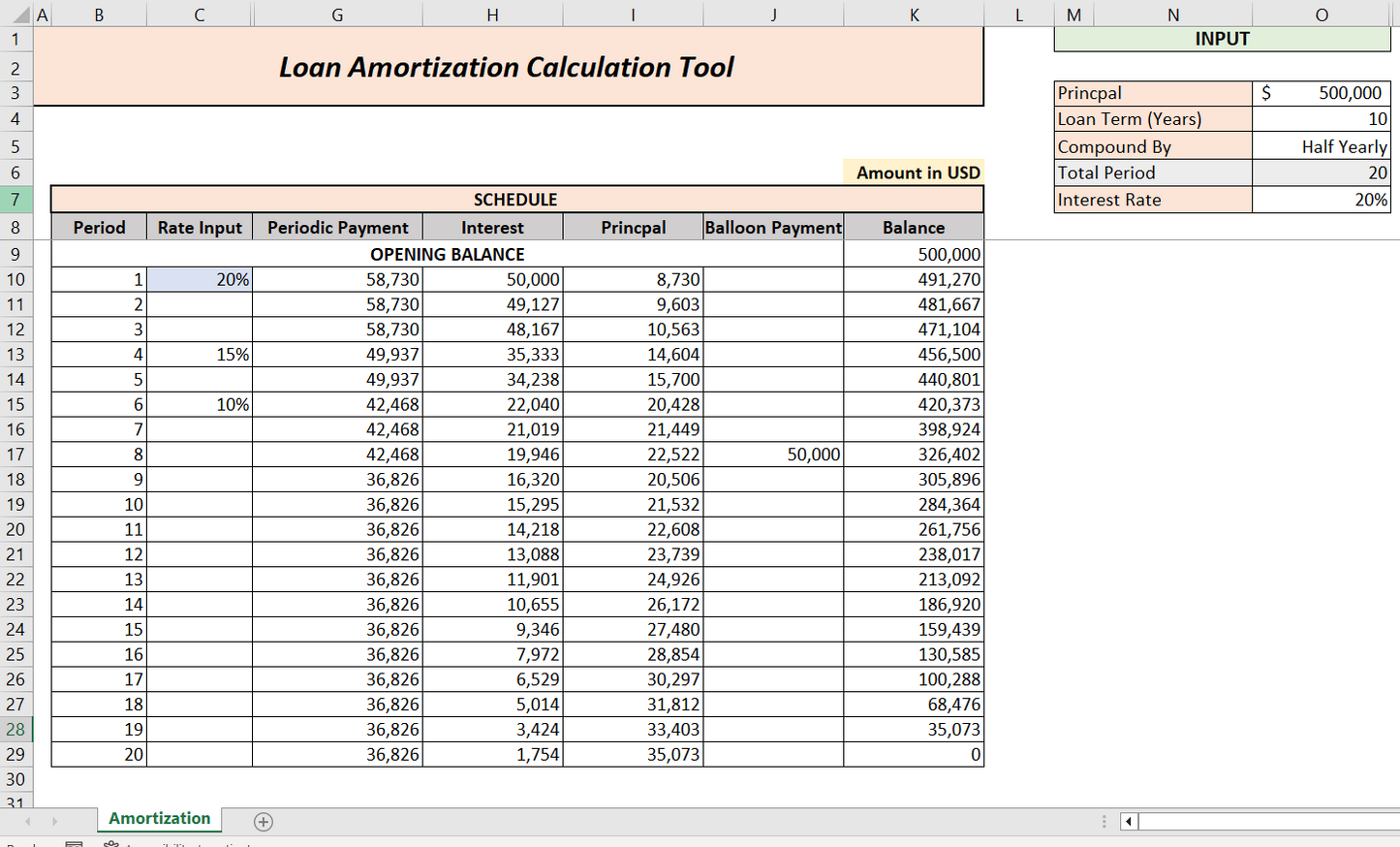The width and height of the screenshot is (1400, 847).
Task: Select the Periodic Payment column heading cell
Action: coord(337,228)
